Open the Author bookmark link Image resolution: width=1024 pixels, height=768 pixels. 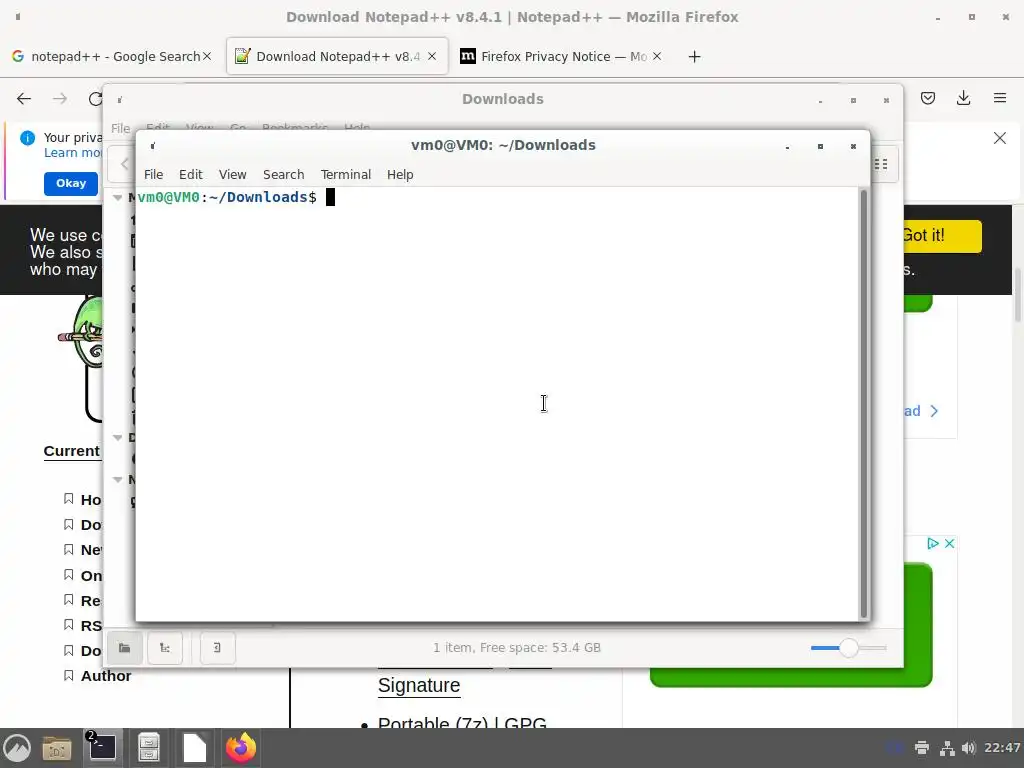[106, 676]
